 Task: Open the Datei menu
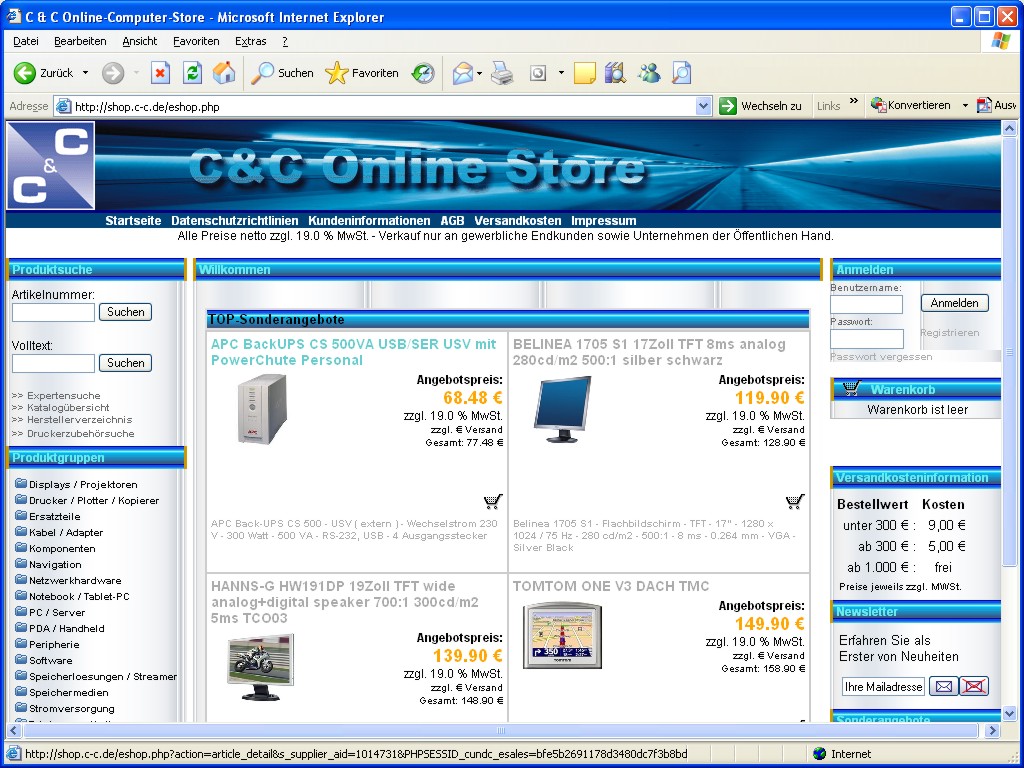25,41
